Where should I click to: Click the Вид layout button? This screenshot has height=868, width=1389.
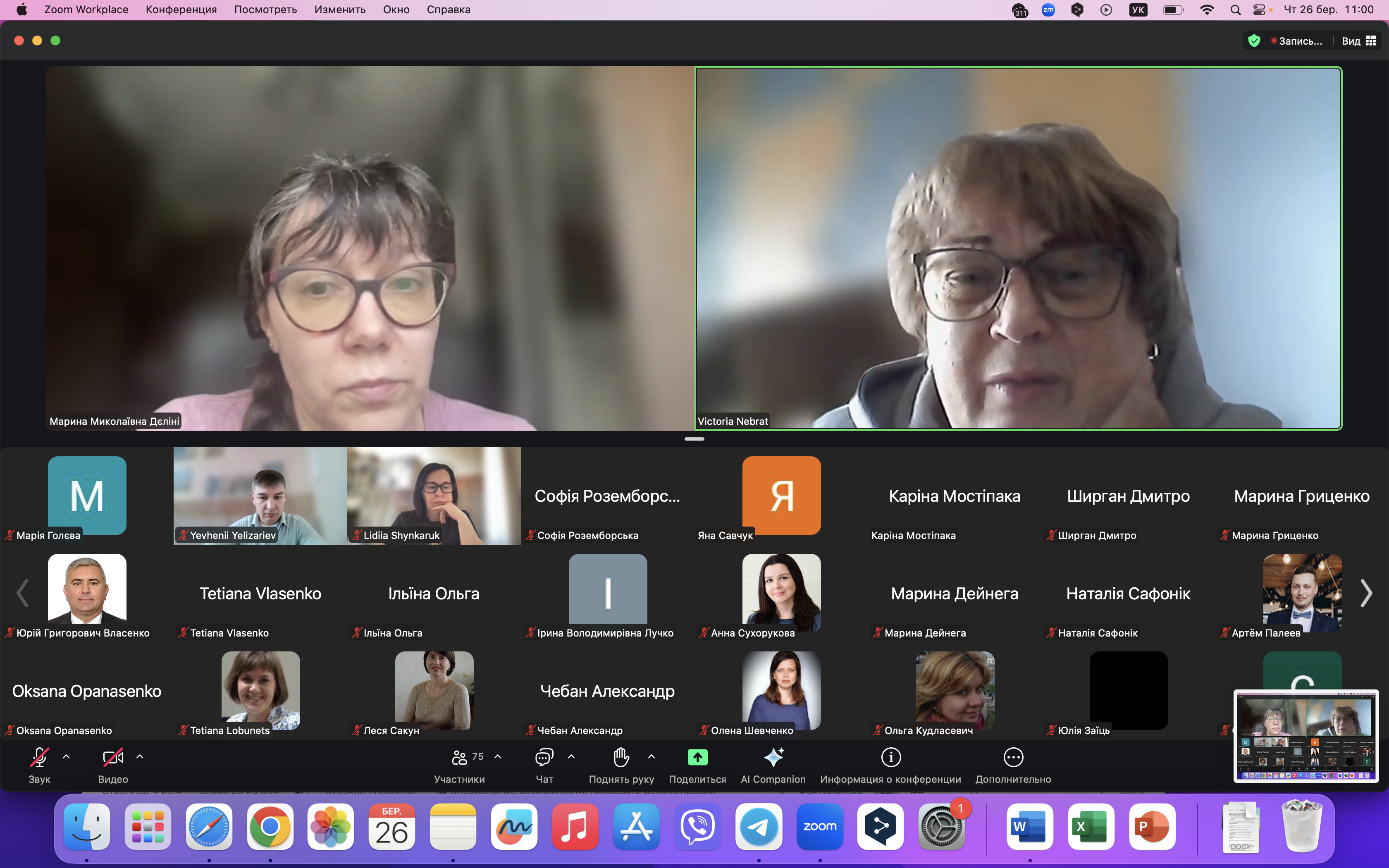[1358, 41]
